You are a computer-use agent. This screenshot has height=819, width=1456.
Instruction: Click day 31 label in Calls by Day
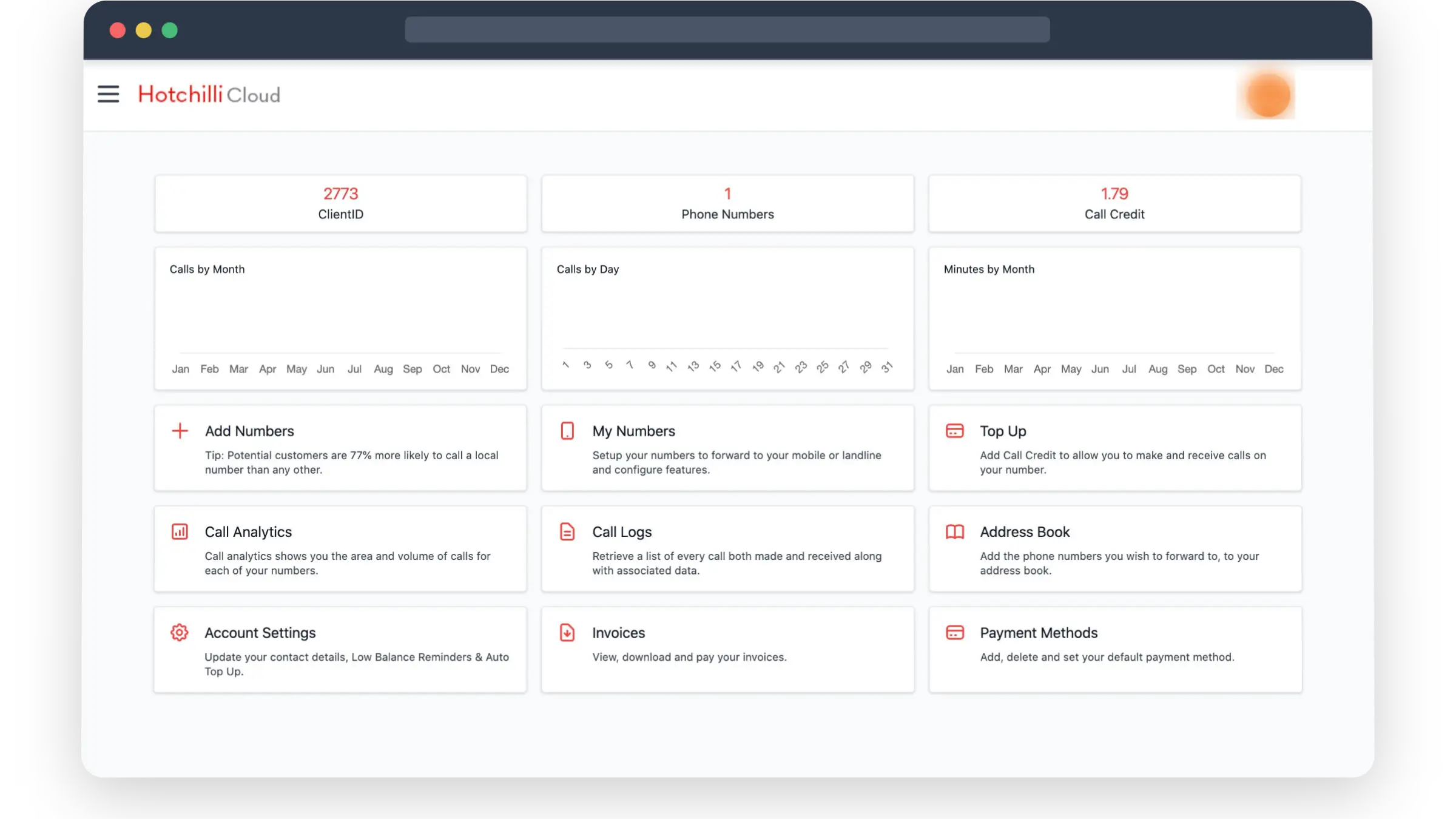pyautogui.click(x=887, y=366)
